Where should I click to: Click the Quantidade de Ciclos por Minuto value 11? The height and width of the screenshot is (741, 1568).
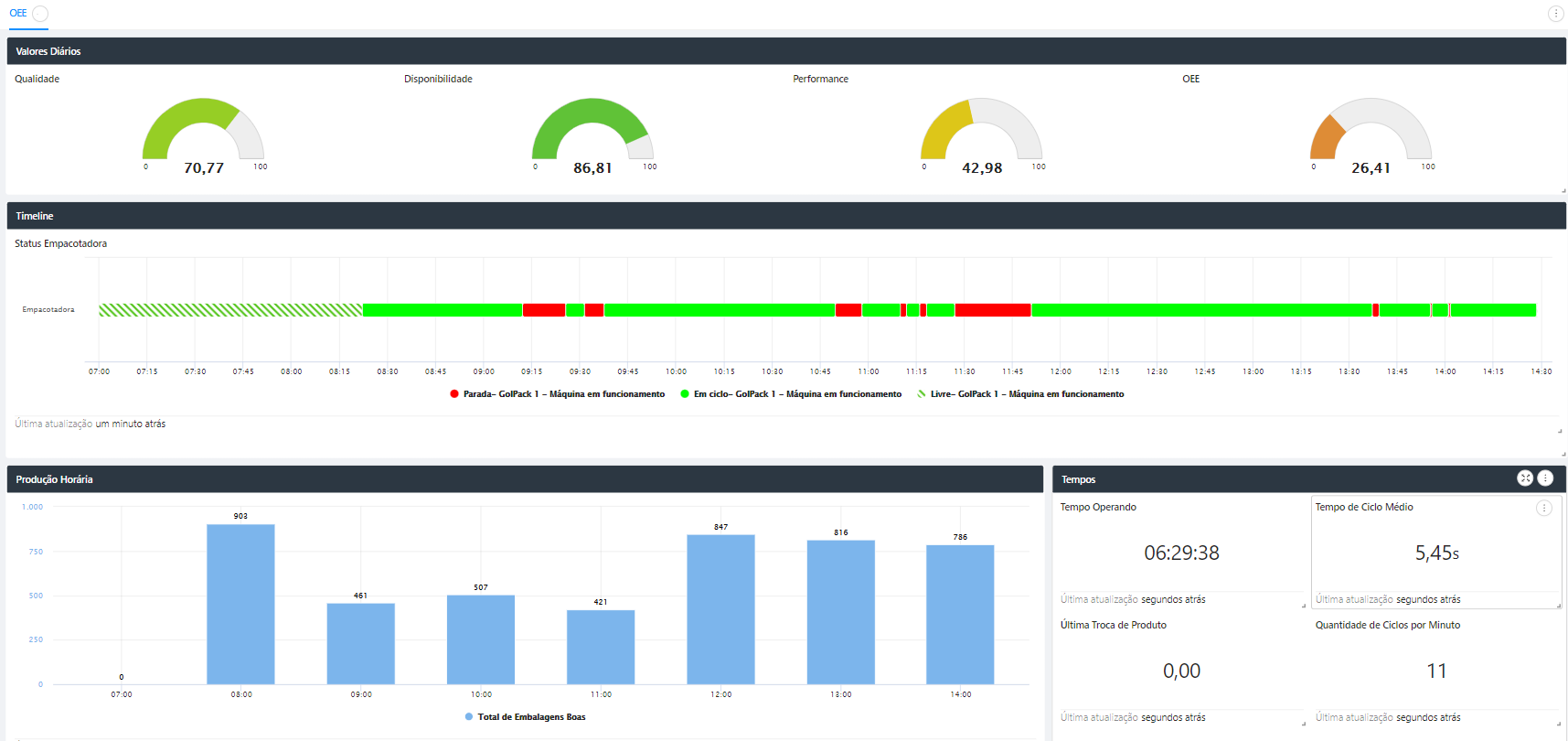coord(1436,671)
